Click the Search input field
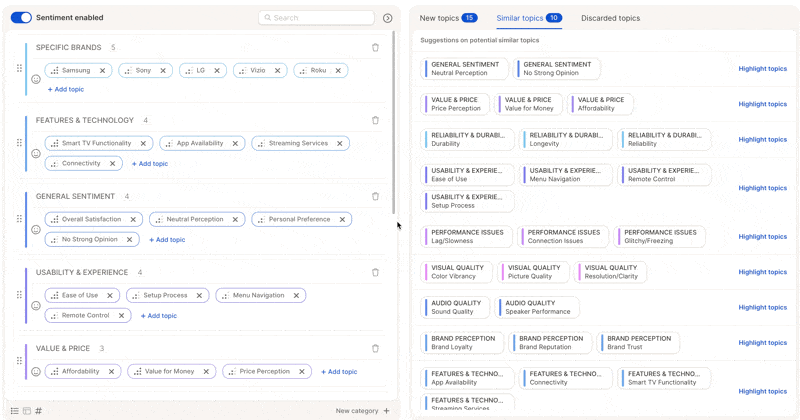The height and width of the screenshot is (420, 800). click(x=320, y=18)
